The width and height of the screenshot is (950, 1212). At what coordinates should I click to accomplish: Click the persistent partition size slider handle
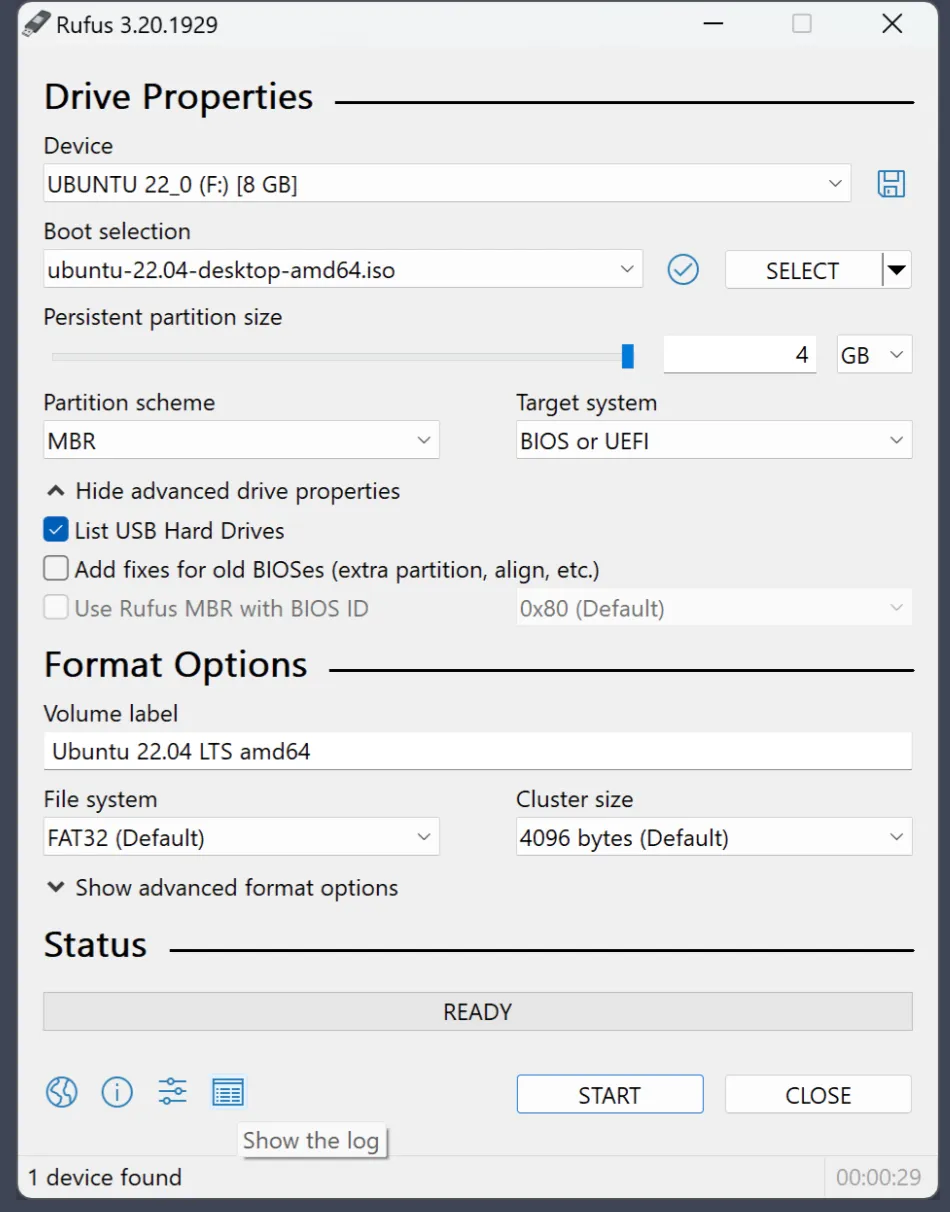tap(627, 355)
